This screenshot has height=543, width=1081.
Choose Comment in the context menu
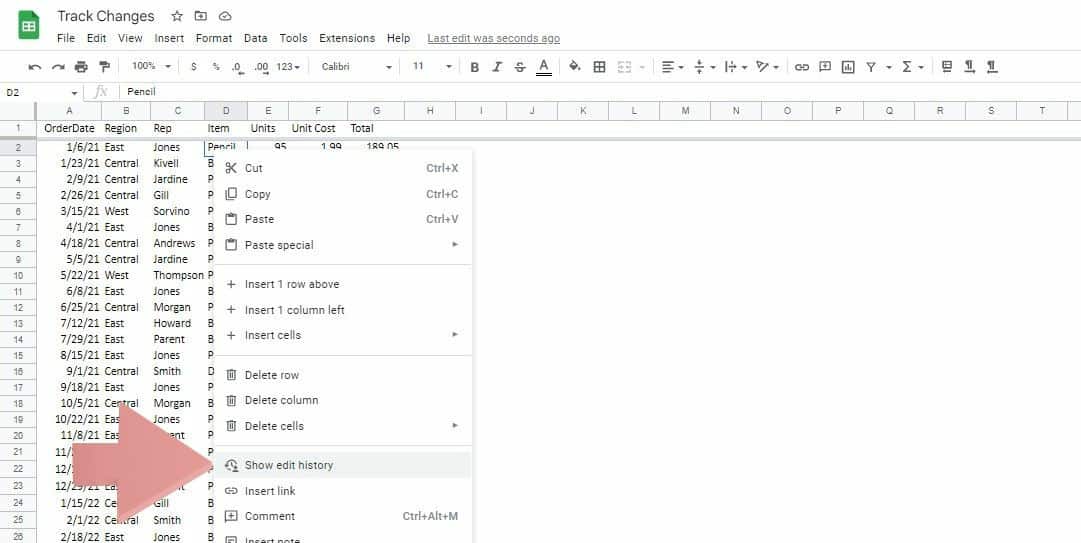pos(343,516)
